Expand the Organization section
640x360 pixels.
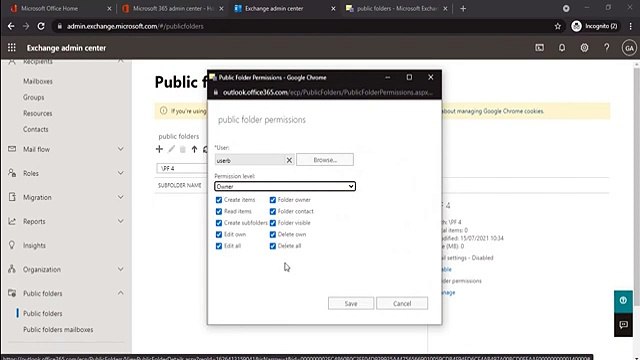pos(120,269)
